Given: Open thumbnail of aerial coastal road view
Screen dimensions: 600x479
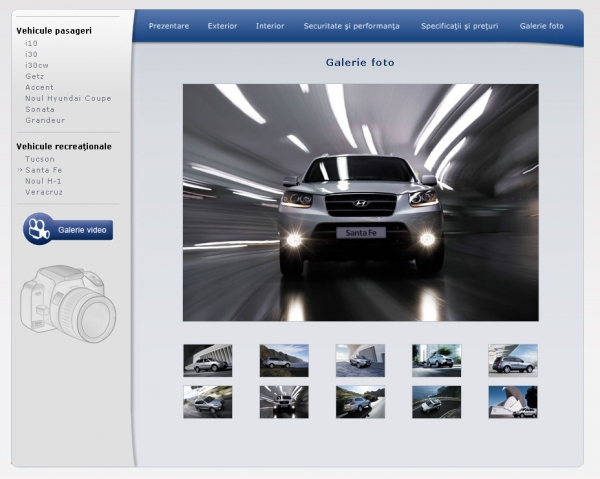Looking at the screenshot, I should click(437, 402).
